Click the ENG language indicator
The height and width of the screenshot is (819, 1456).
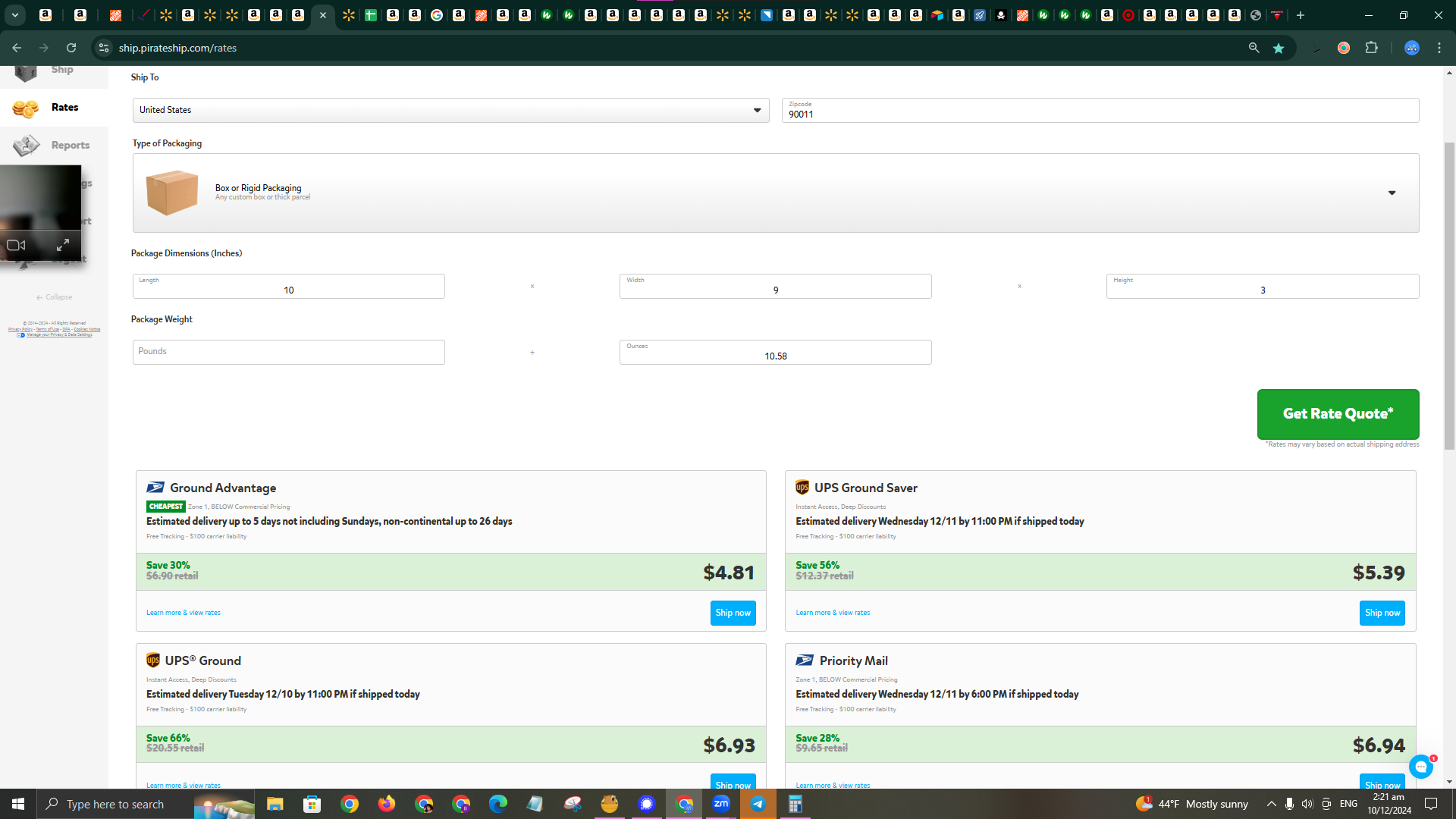1348,804
